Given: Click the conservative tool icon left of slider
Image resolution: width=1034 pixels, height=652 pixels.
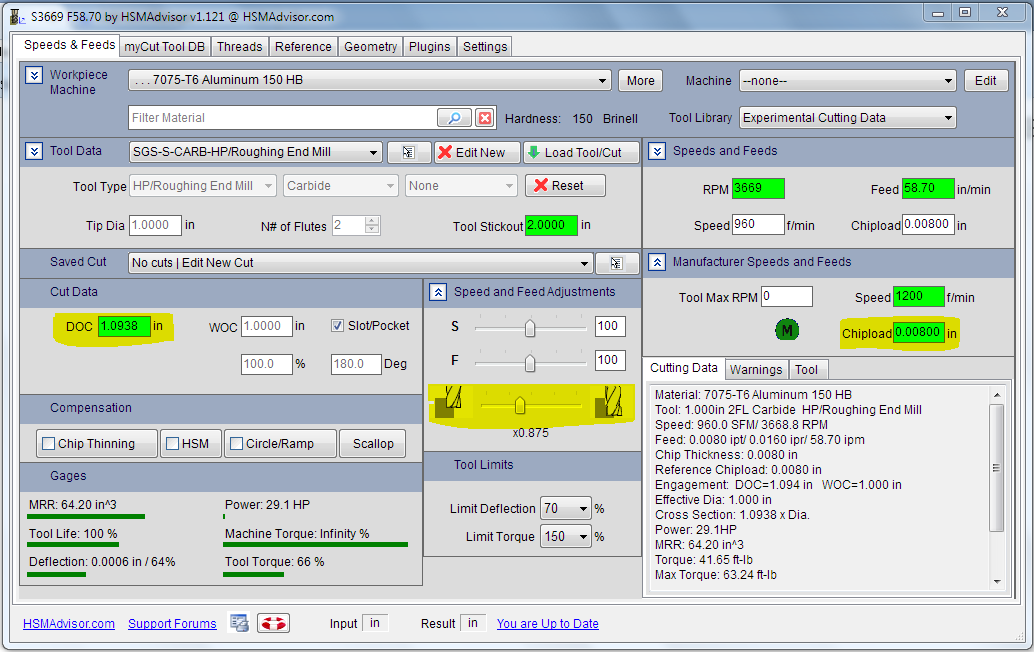Looking at the screenshot, I should pyautogui.click(x=447, y=402).
